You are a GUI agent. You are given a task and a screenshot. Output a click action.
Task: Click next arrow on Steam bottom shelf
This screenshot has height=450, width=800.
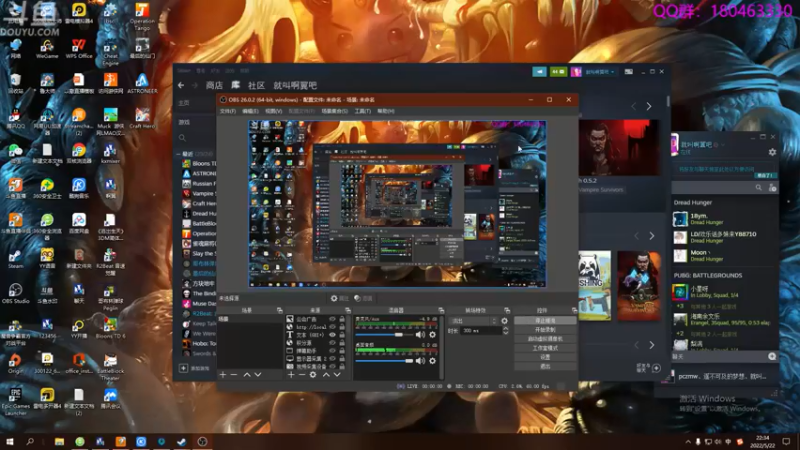652,345
